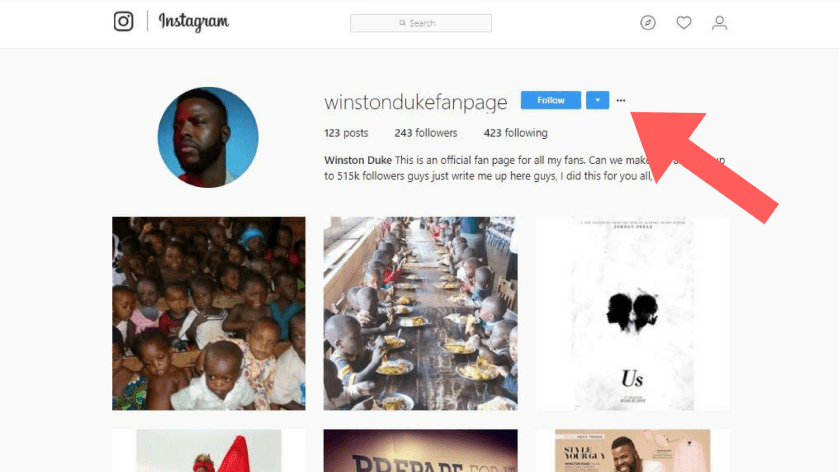Click the Instagram wordmark logo
The height and width of the screenshot is (472, 839).
[x=194, y=22]
